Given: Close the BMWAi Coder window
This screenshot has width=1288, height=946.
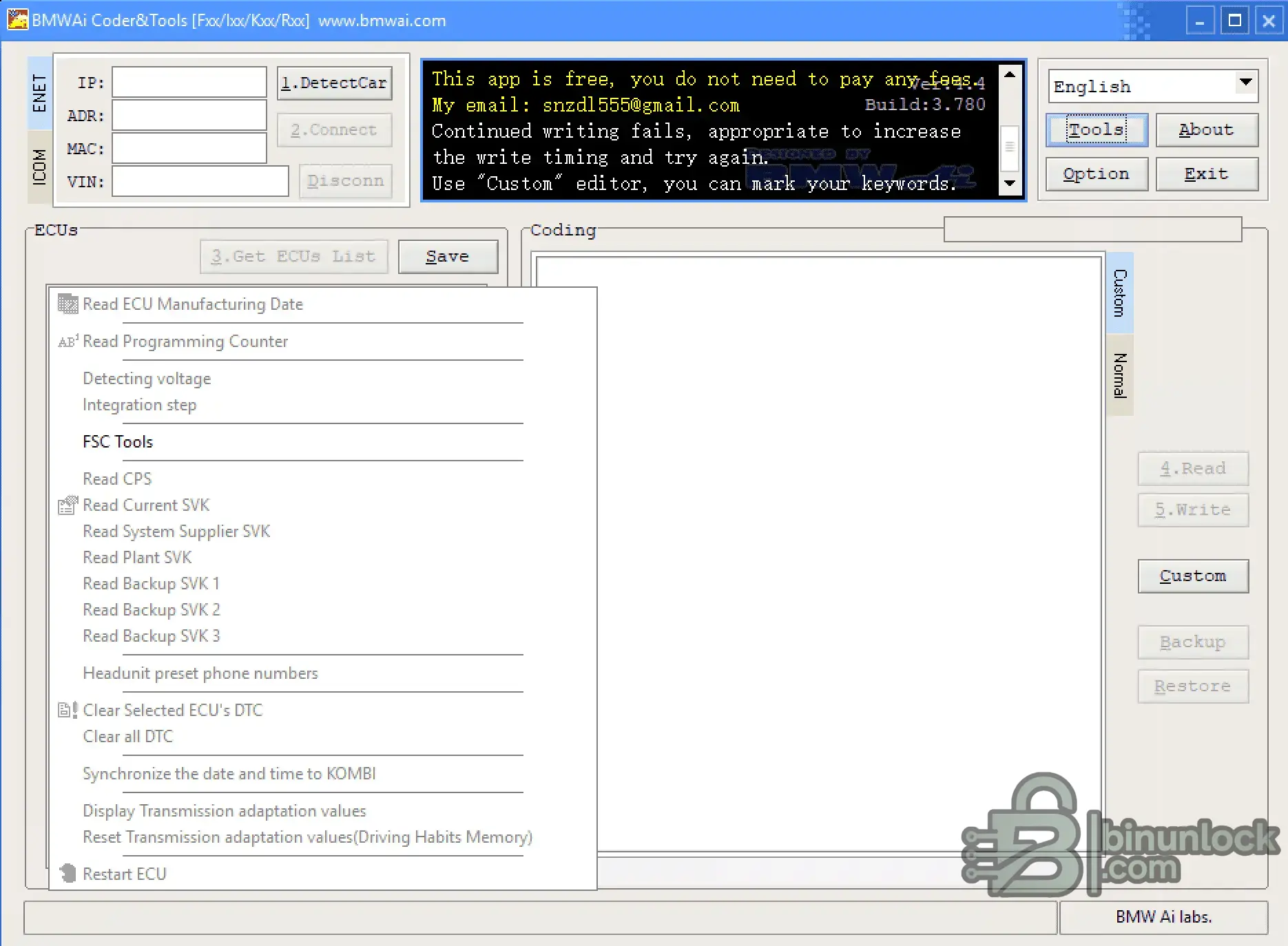Looking at the screenshot, I should (1269, 21).
